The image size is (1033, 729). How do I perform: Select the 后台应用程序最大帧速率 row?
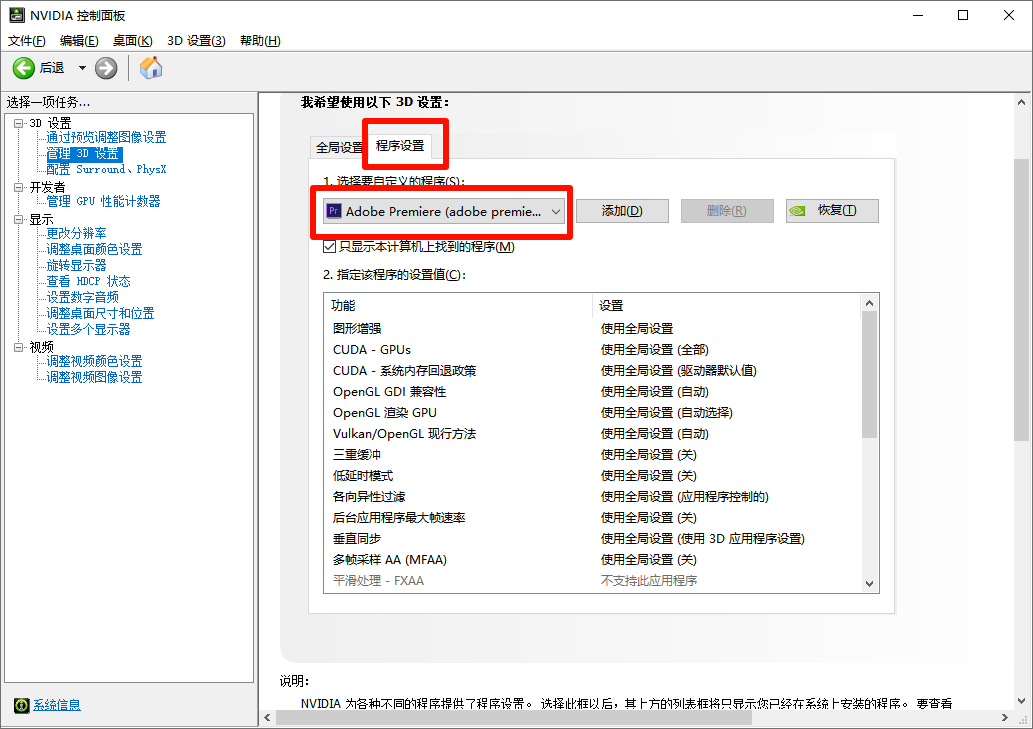click(x=593, y=518)
